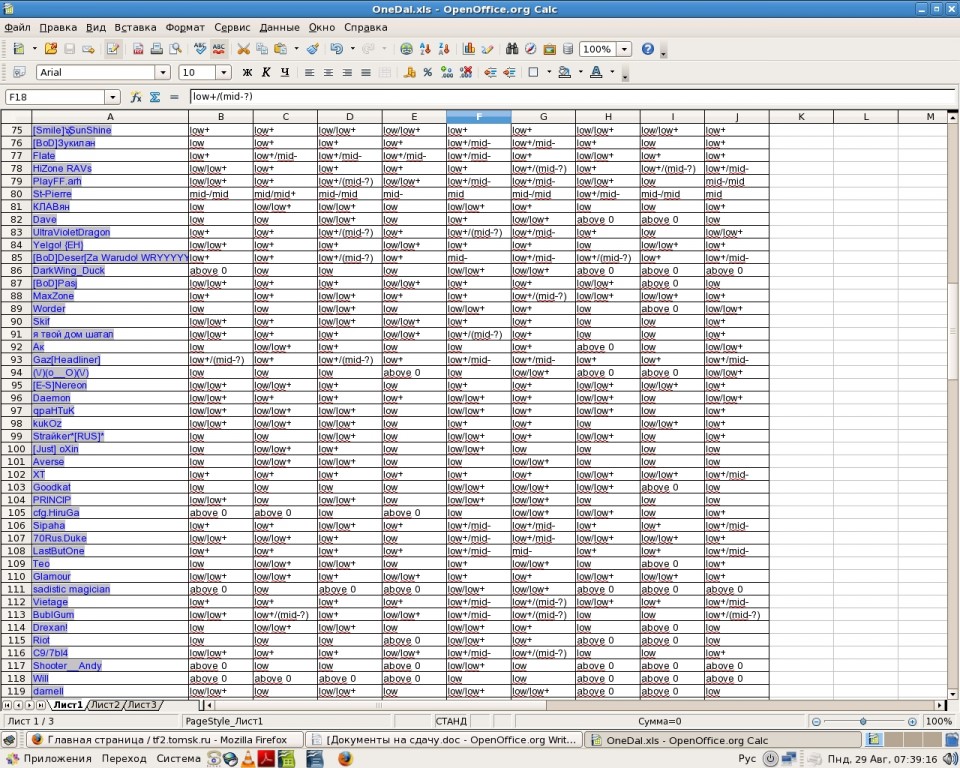Click the Sum sigma icon

[155, 97]
